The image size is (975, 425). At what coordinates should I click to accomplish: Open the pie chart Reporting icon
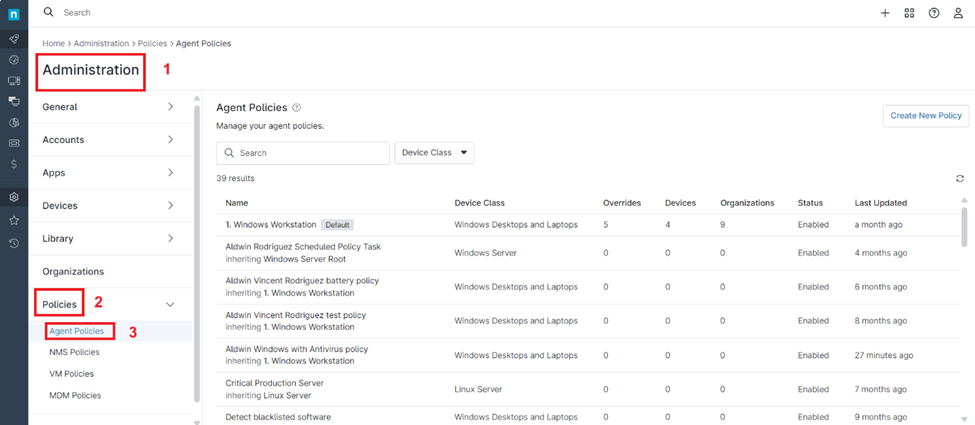click(x=14, y=123)
